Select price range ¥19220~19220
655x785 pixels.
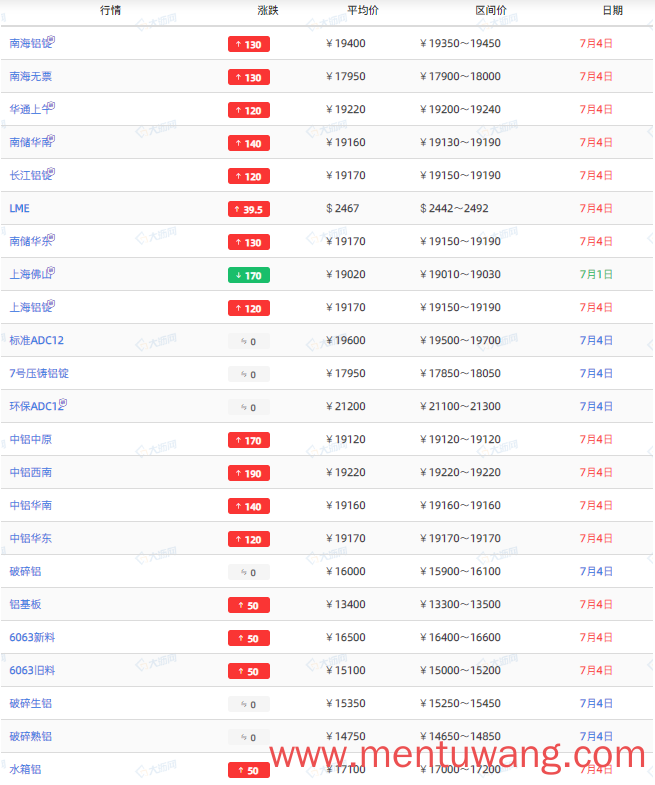[461, 473]
